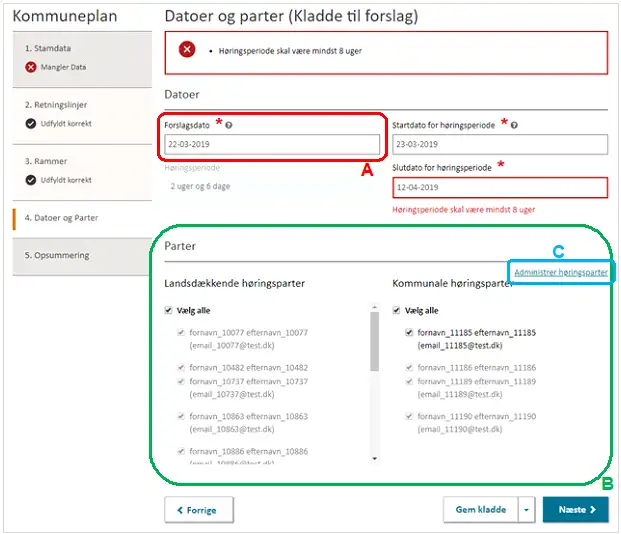621x534 pixels.
Task: Toggle Vælg alle for Landsdækkende høringsparter
Action: (x=168, y=311)
